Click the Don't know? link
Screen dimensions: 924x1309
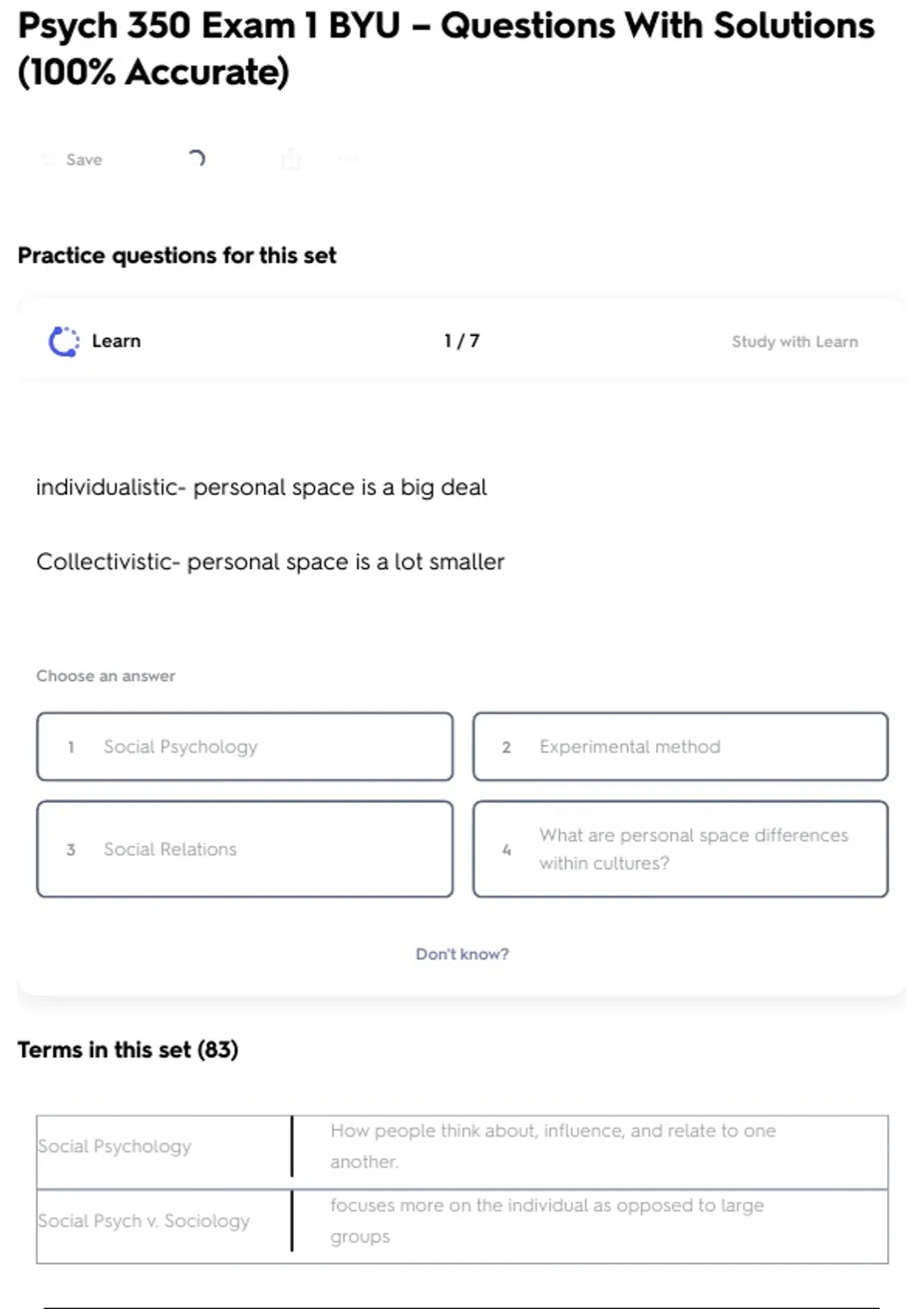pos(462,954)
